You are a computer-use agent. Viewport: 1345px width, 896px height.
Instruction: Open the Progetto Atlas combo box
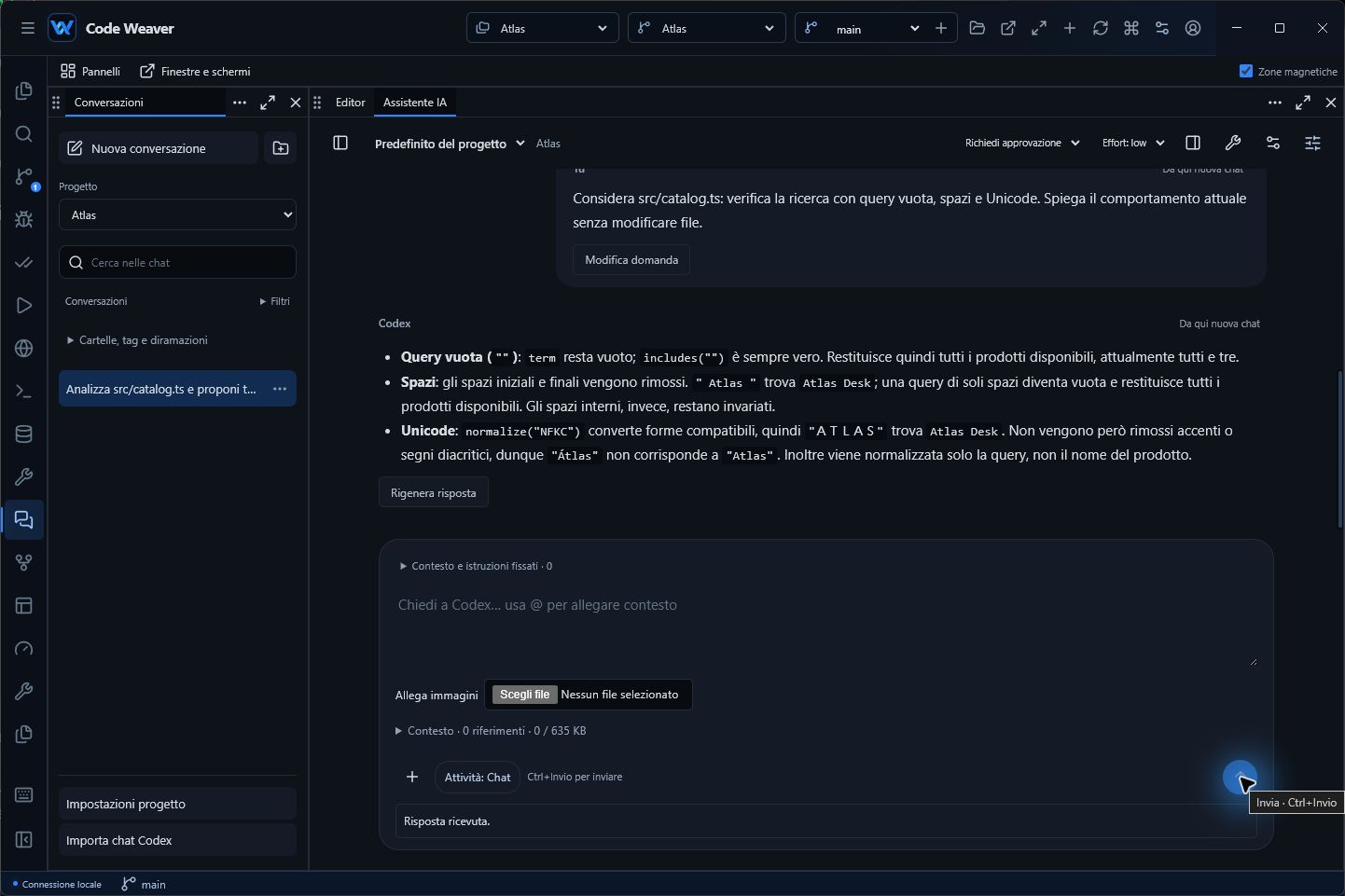(177, 214)
